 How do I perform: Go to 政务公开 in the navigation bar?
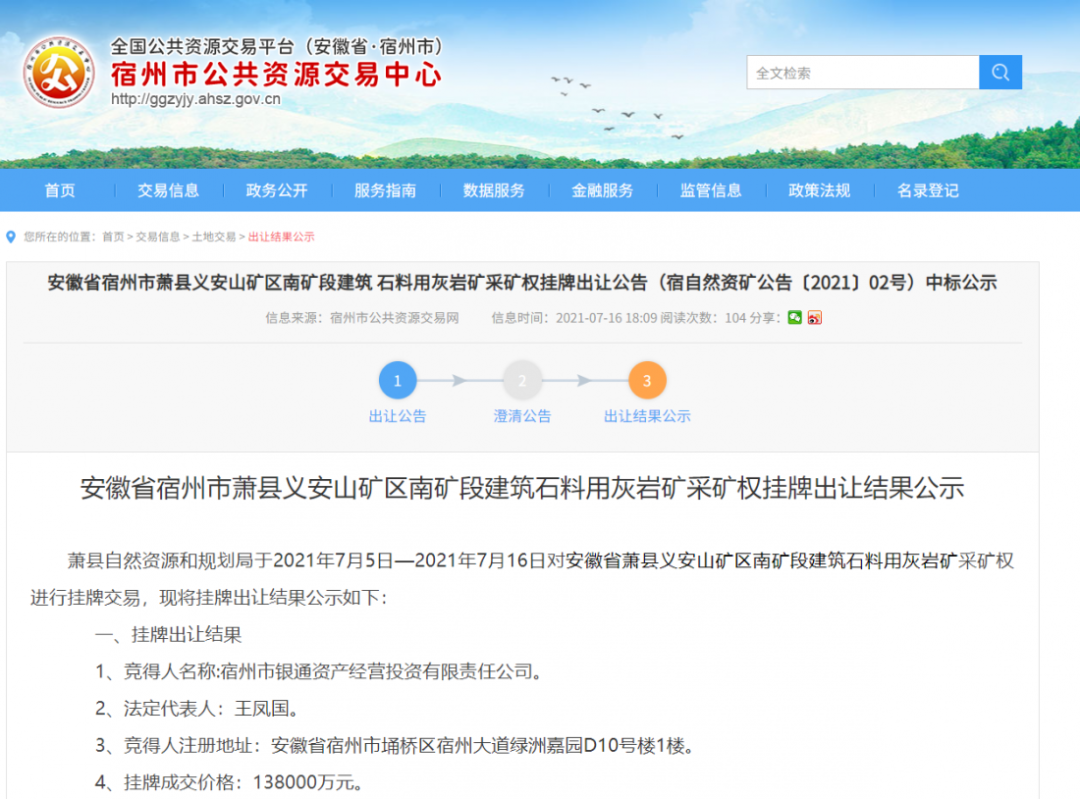click(277, 190)
